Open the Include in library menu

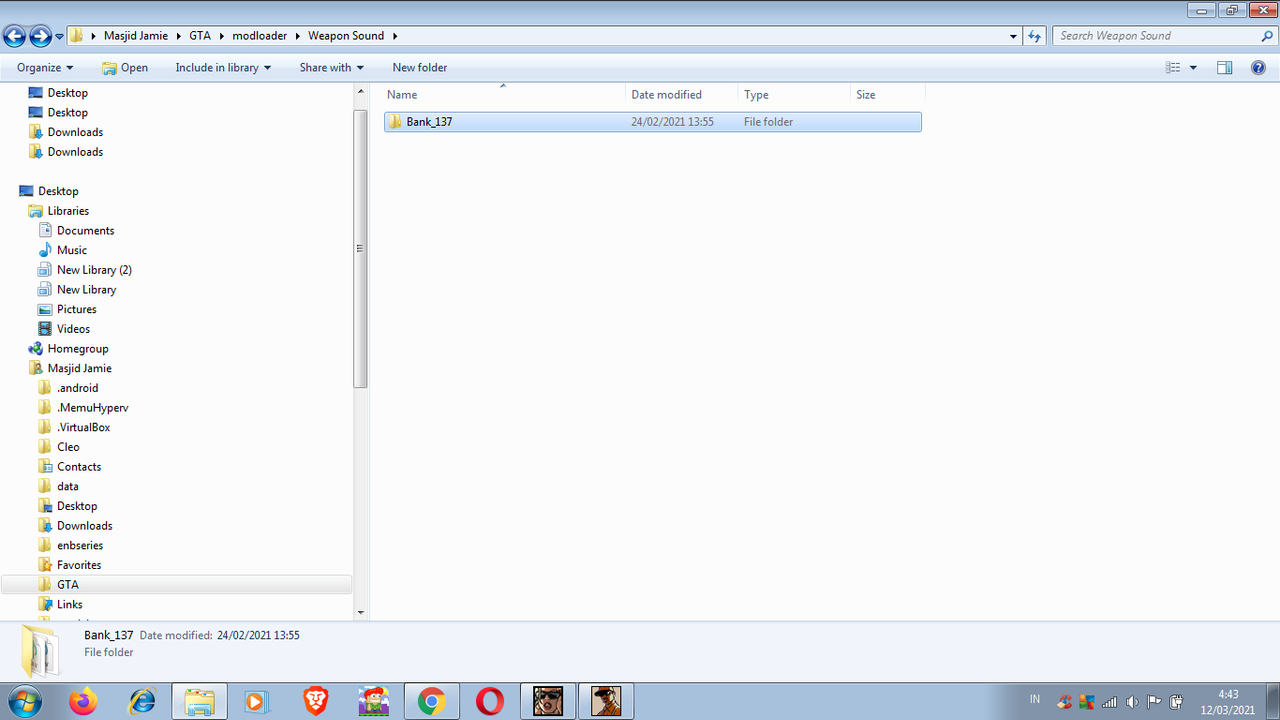click(223, 67)
